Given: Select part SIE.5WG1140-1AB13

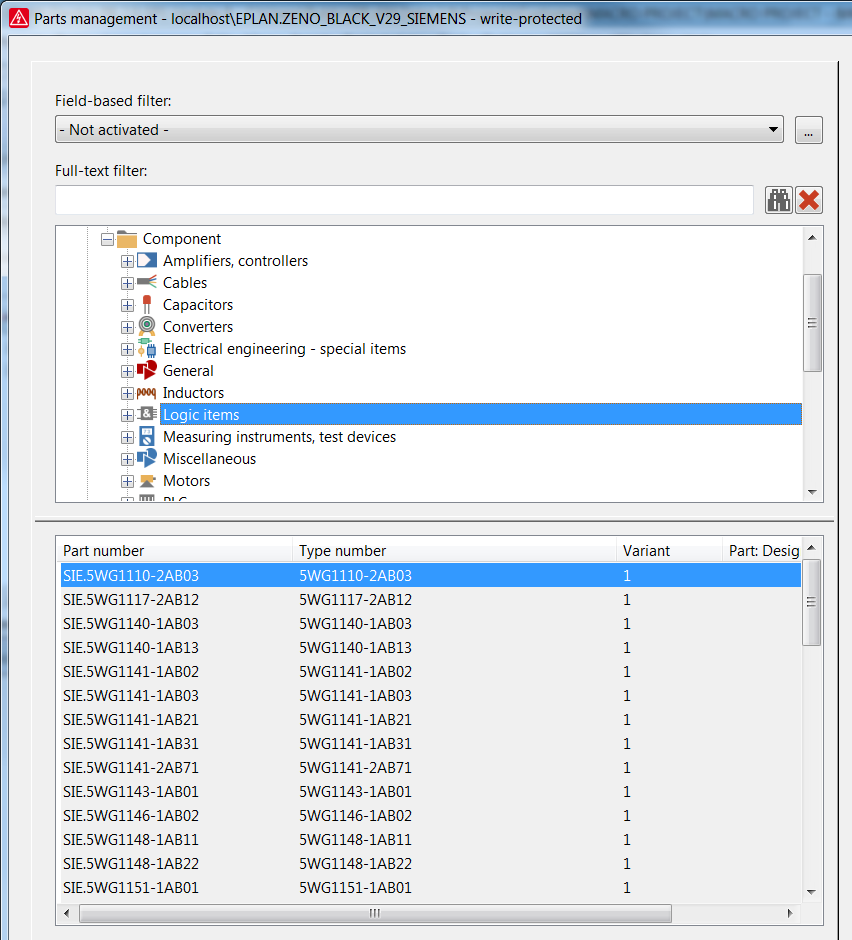Looking at the screenshot, I should click(x=131, y=647).
